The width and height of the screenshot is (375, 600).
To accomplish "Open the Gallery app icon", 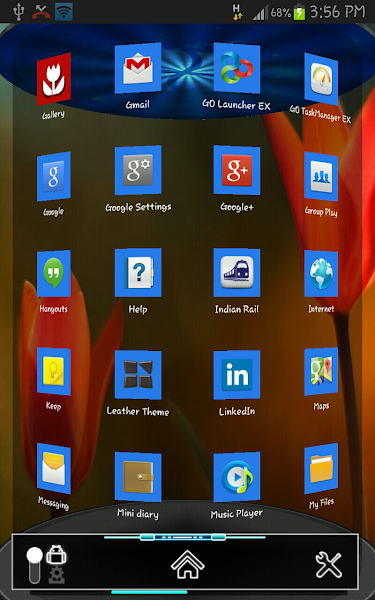I will tap(54, 79).
